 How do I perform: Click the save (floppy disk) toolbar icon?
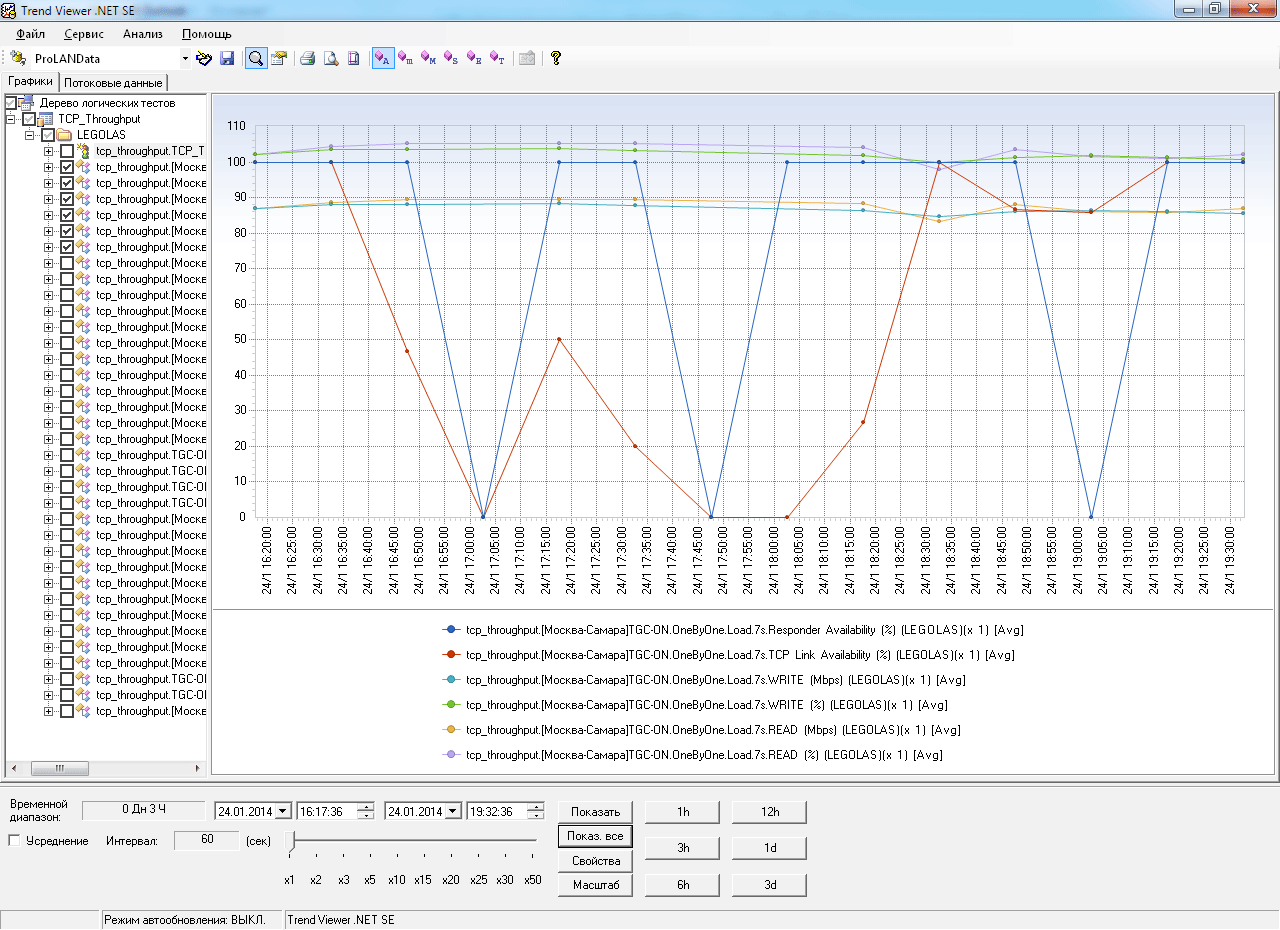point(227,59)
